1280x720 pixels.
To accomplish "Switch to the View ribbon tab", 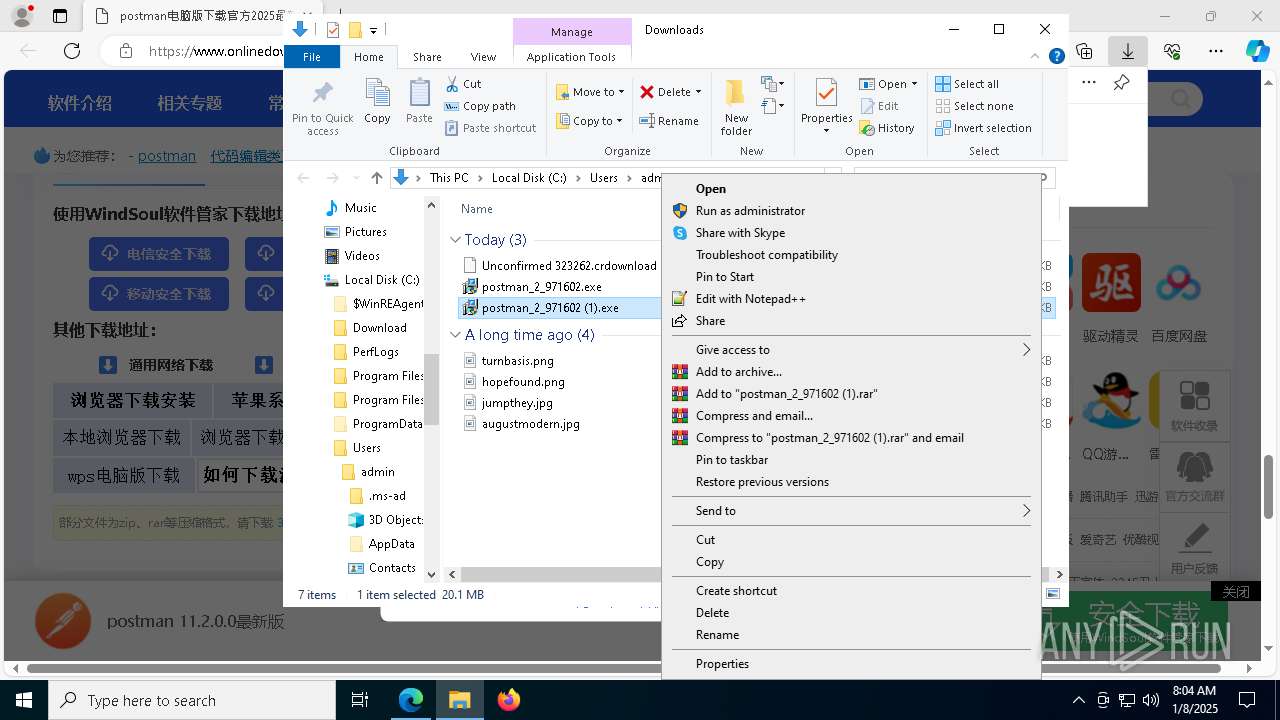I will [x=483, y=57].
